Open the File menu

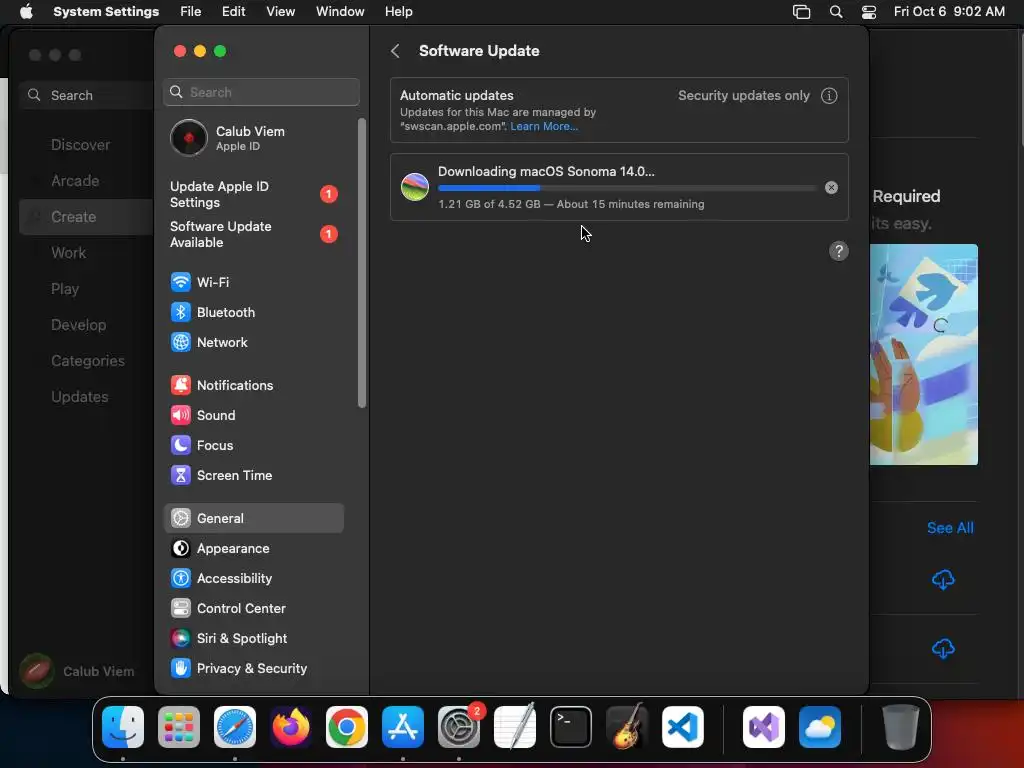coord(191,12)
